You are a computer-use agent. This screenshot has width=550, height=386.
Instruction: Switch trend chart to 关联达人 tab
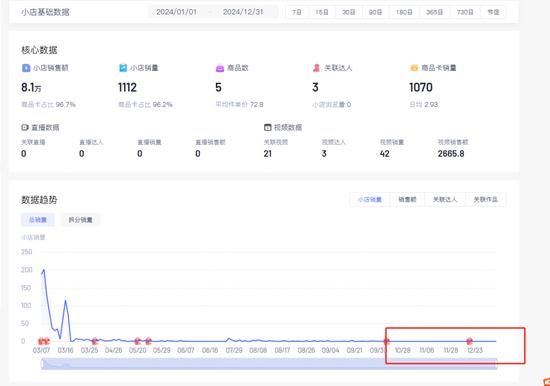[x=445, y=200]
